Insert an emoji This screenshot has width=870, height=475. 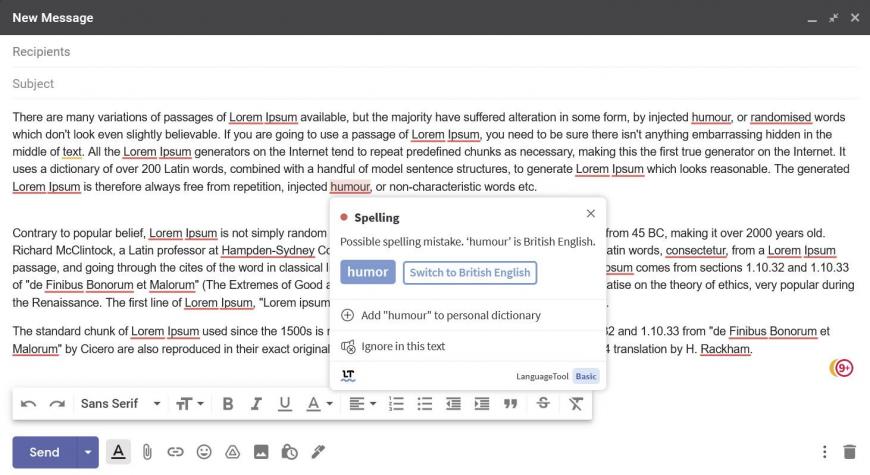tap(204, 452)
